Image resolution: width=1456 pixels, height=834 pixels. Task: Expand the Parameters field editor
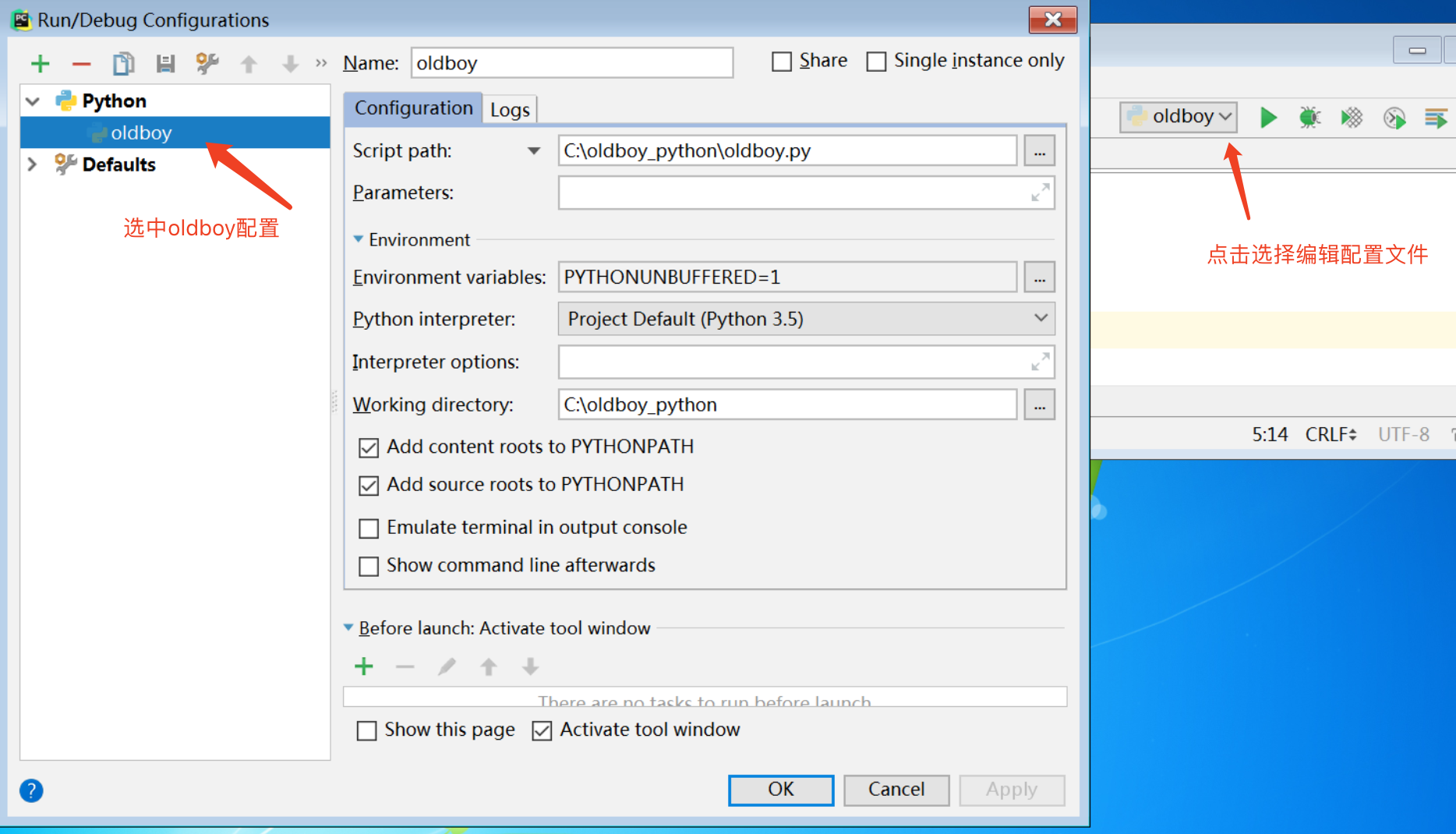(1040, 192)
